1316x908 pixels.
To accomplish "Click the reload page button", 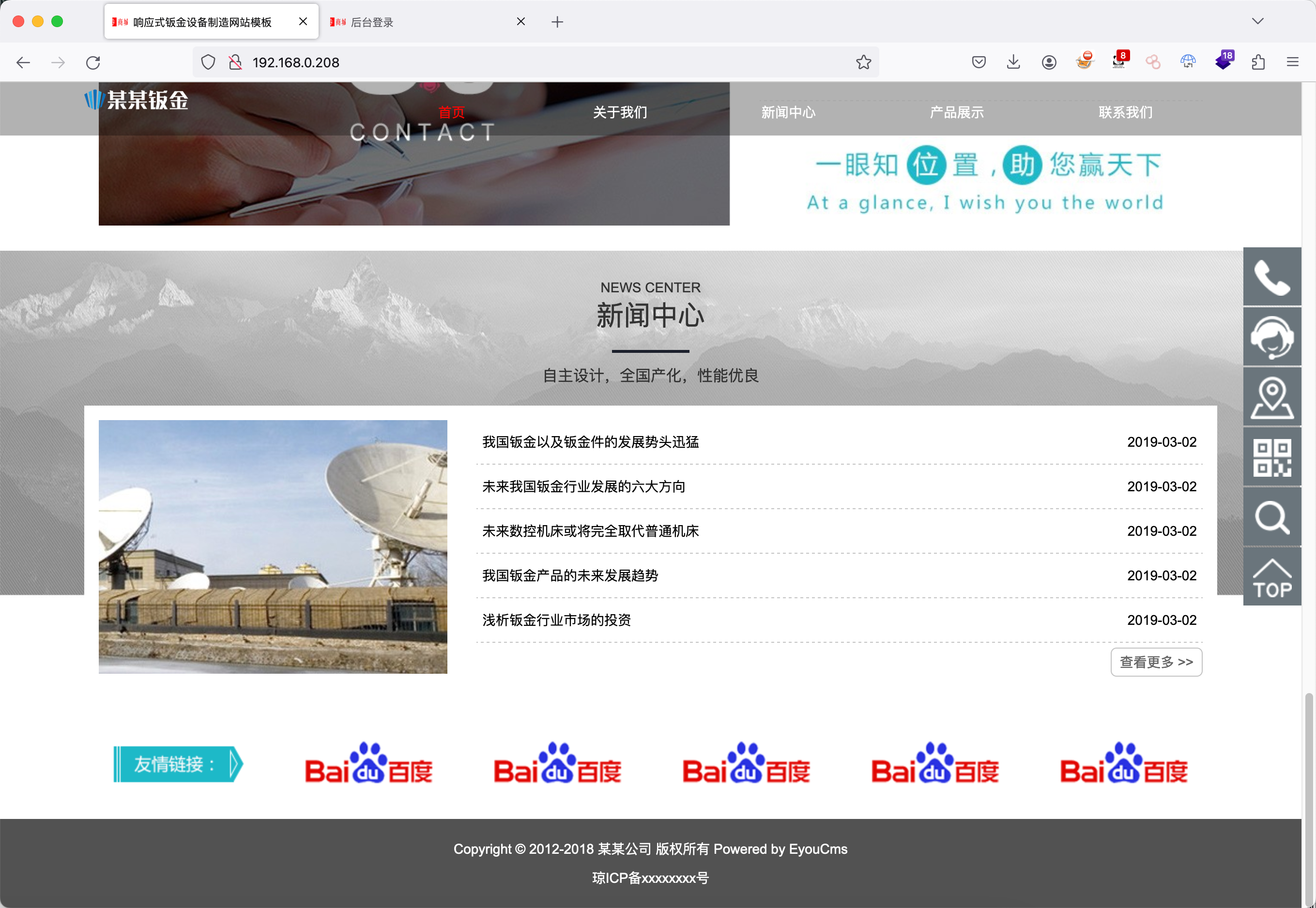I will [x=93, y=62].
